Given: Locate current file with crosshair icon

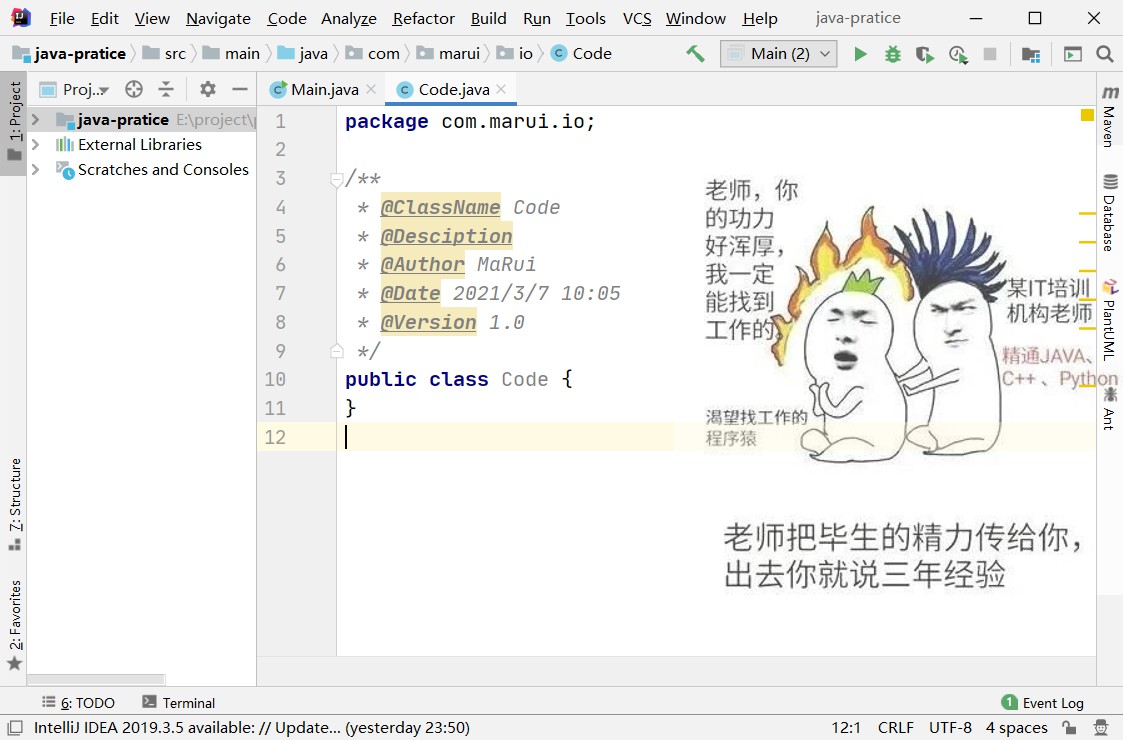Looking at the screenshot, I should 134,89.
